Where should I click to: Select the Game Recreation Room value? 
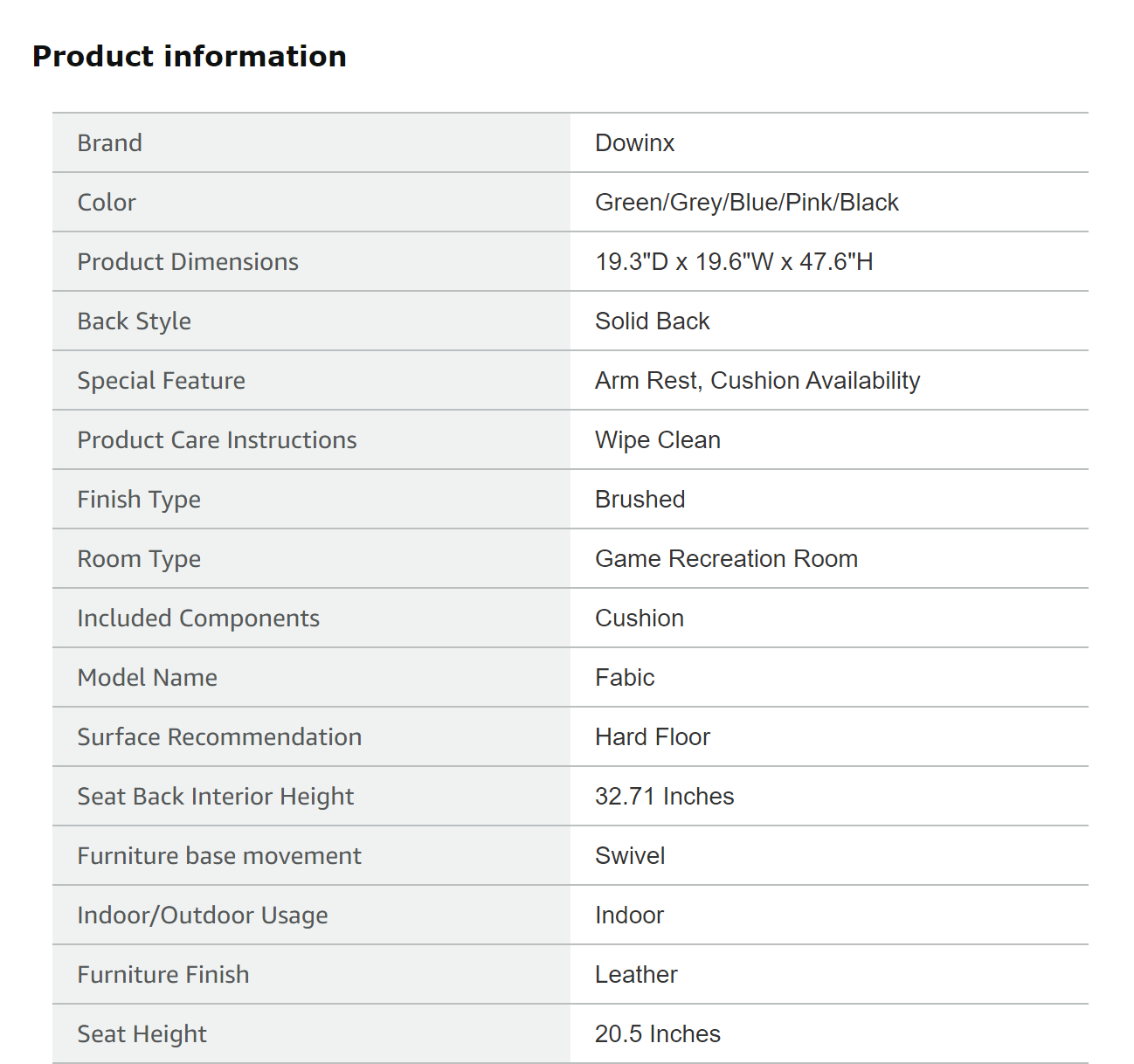(726, 559)
